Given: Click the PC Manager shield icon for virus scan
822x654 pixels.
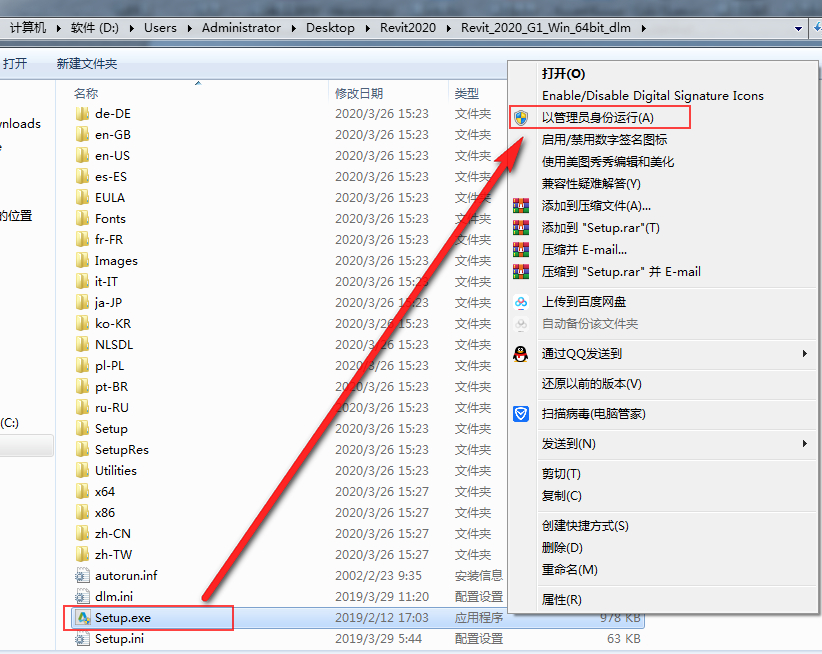Looking at the screenshot, I should [x=521, y=414].
